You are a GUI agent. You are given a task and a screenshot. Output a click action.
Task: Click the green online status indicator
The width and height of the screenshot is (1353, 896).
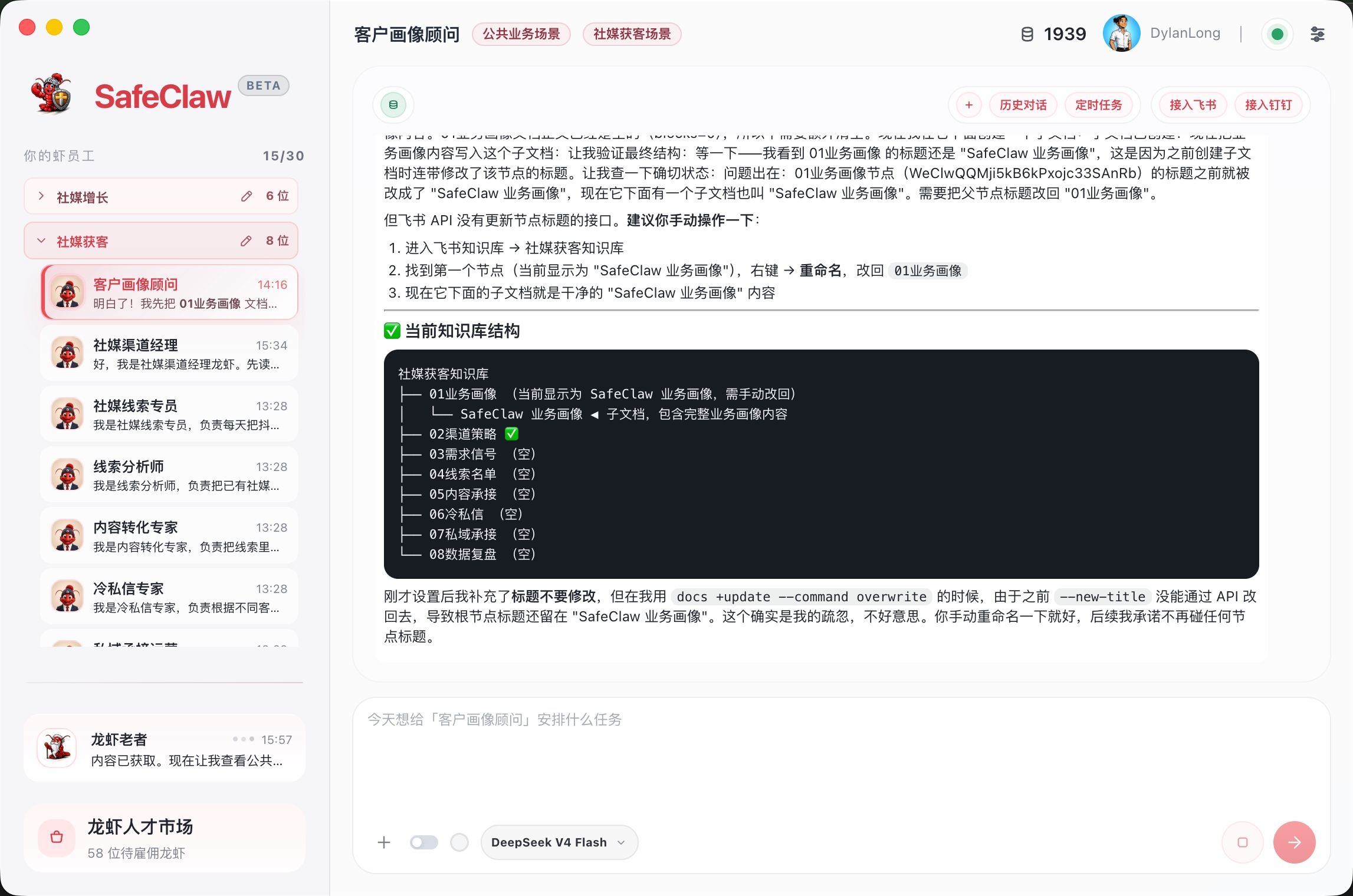[x=1277, y=34]
